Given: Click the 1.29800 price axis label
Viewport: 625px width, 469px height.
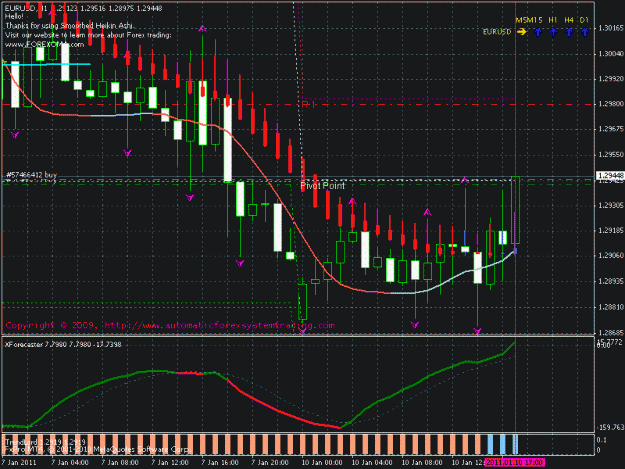Looking at the screenshot, I should pos(610,104).
